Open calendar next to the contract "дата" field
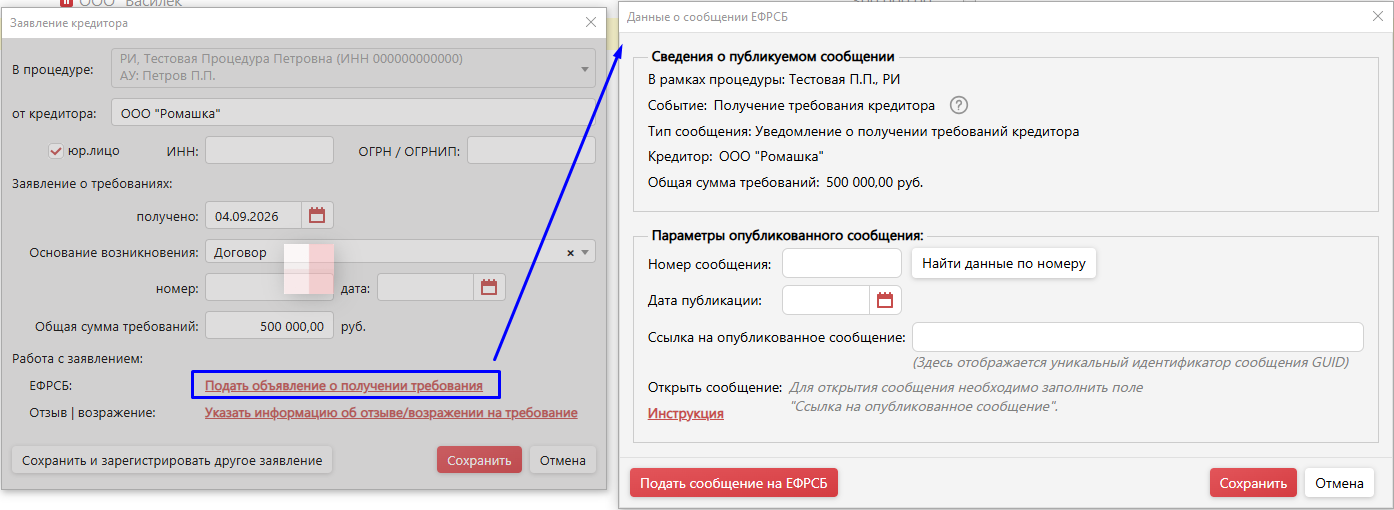The width and height of the screenshot is (1394, 510). 489,288
